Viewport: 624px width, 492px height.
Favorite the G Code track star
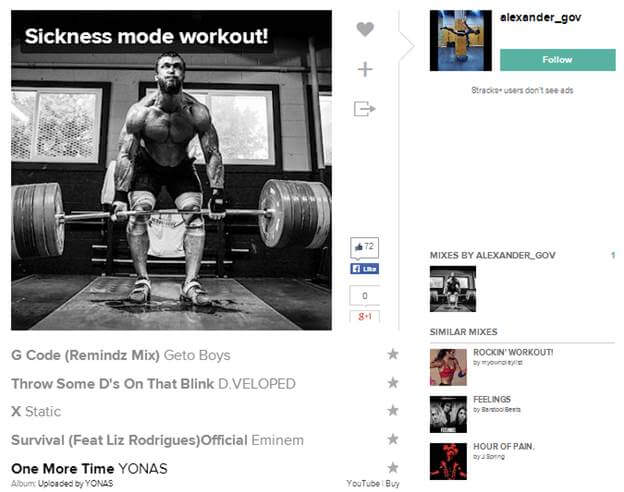(393, 354)
